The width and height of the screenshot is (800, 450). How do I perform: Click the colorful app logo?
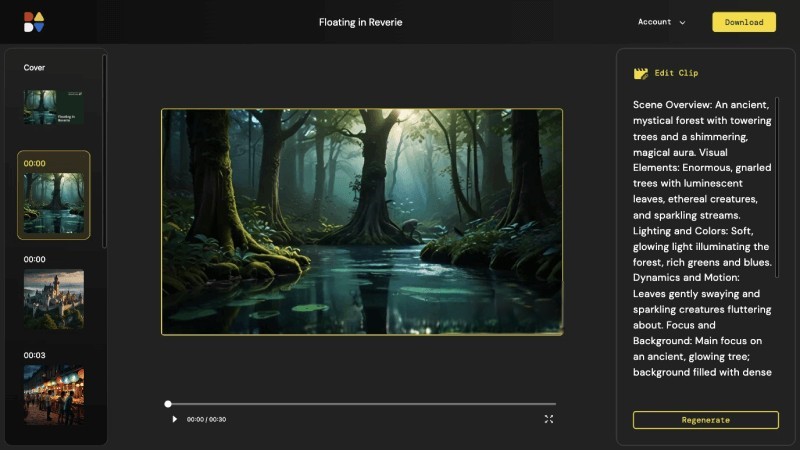(34, 22)
